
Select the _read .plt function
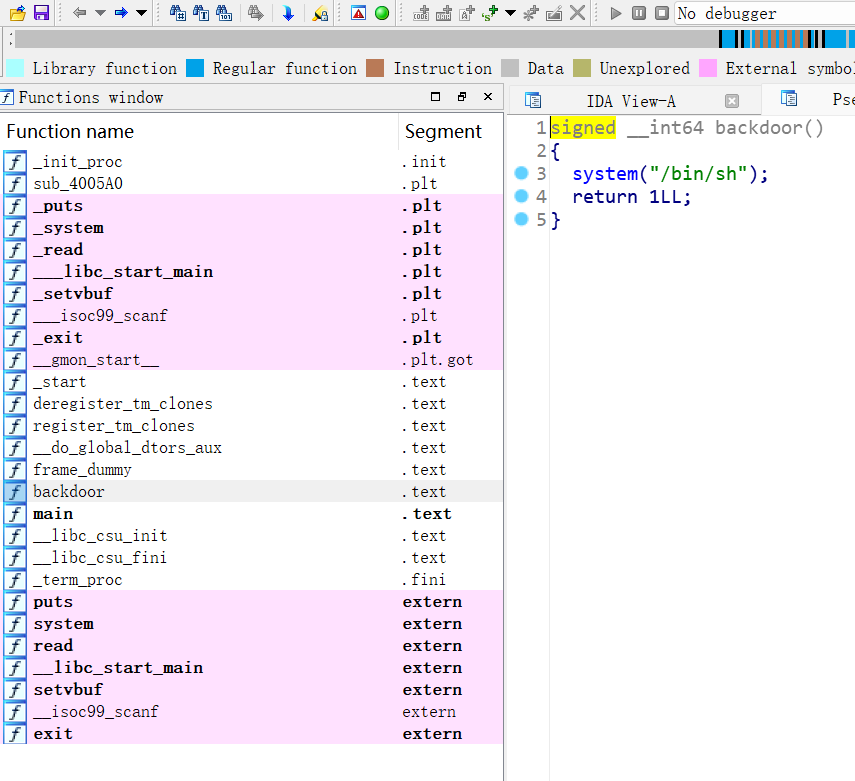click(x=252, y=249)
